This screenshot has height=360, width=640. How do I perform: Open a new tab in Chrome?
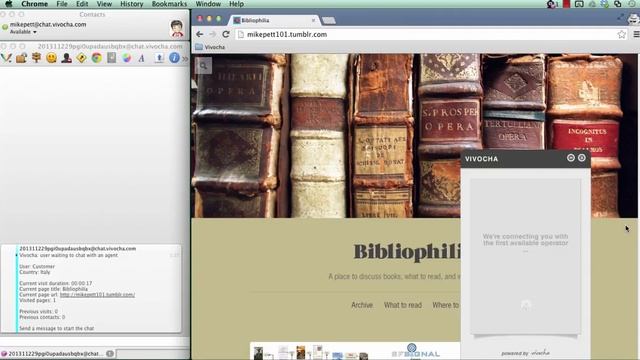click(x=329, y=20)
